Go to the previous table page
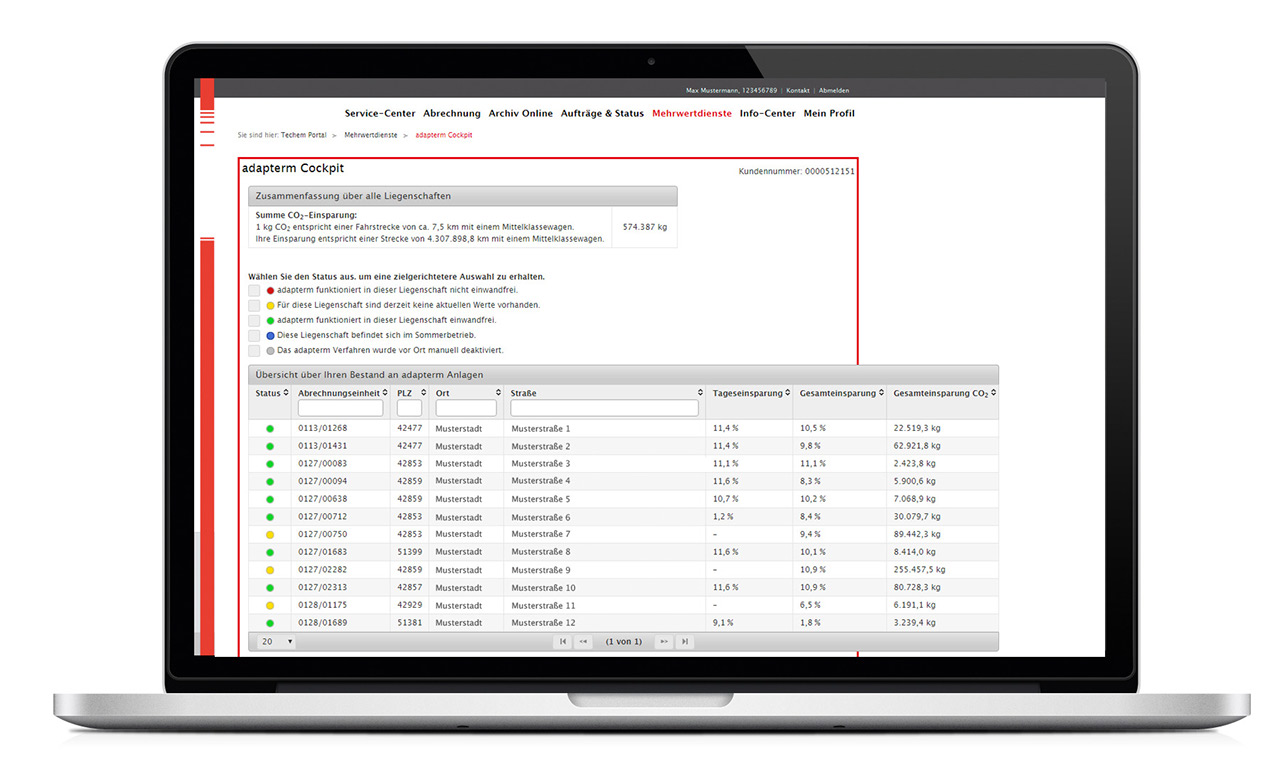 [583, 642]
